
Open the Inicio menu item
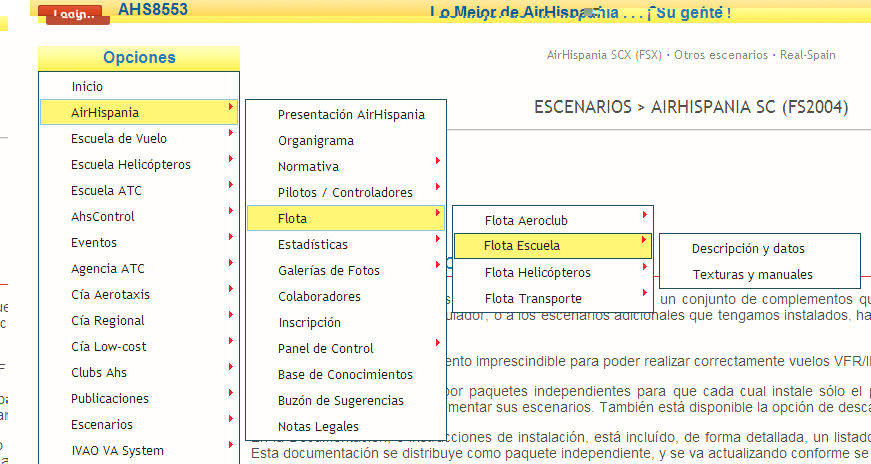coord(87,87)
